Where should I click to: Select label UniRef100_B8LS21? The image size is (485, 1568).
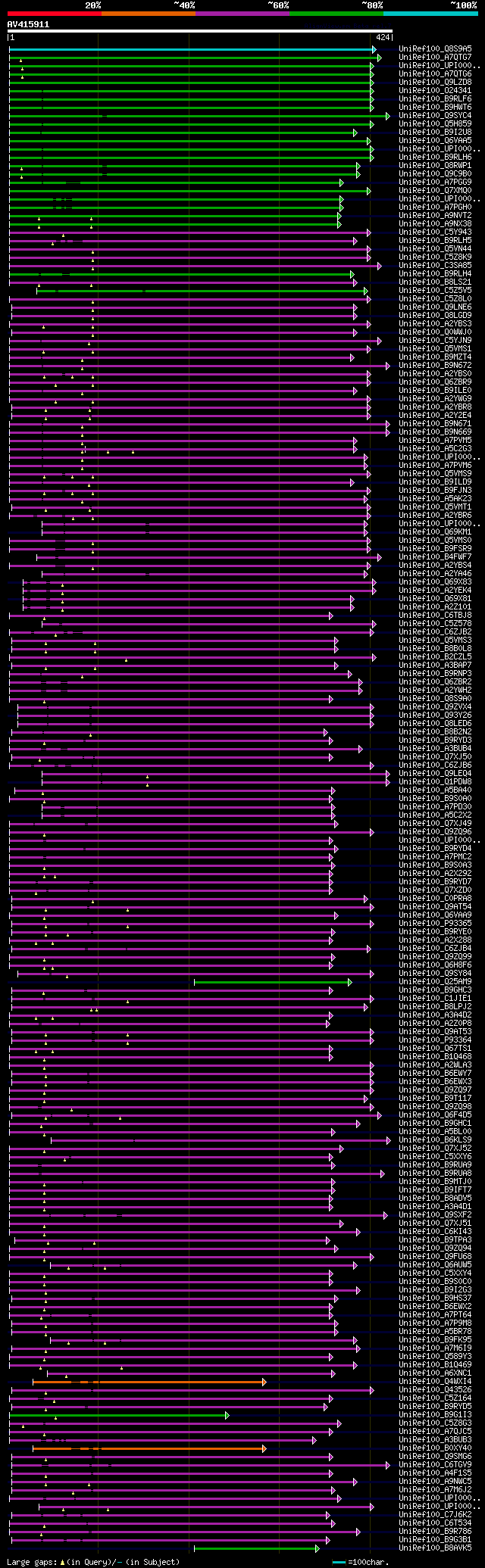click(435, 282)
